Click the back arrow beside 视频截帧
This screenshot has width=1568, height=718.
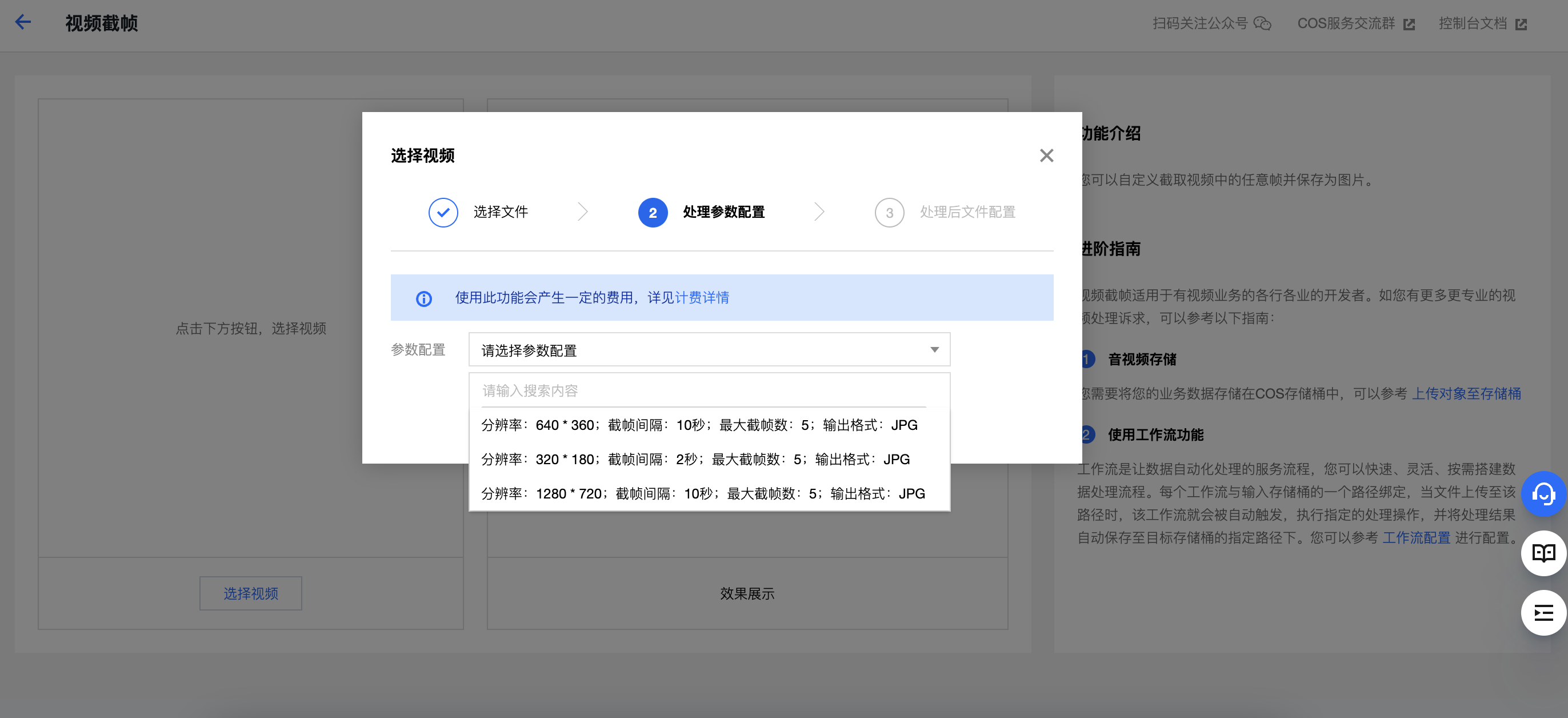click(x=23, y=22)
